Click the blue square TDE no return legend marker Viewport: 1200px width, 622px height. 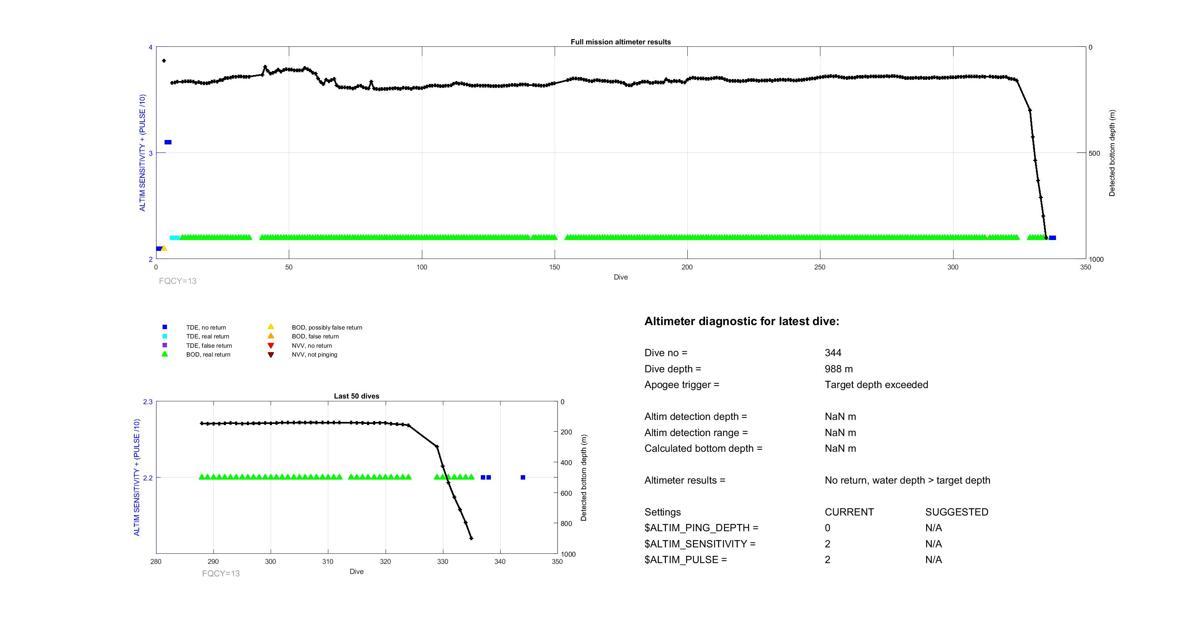165,327
